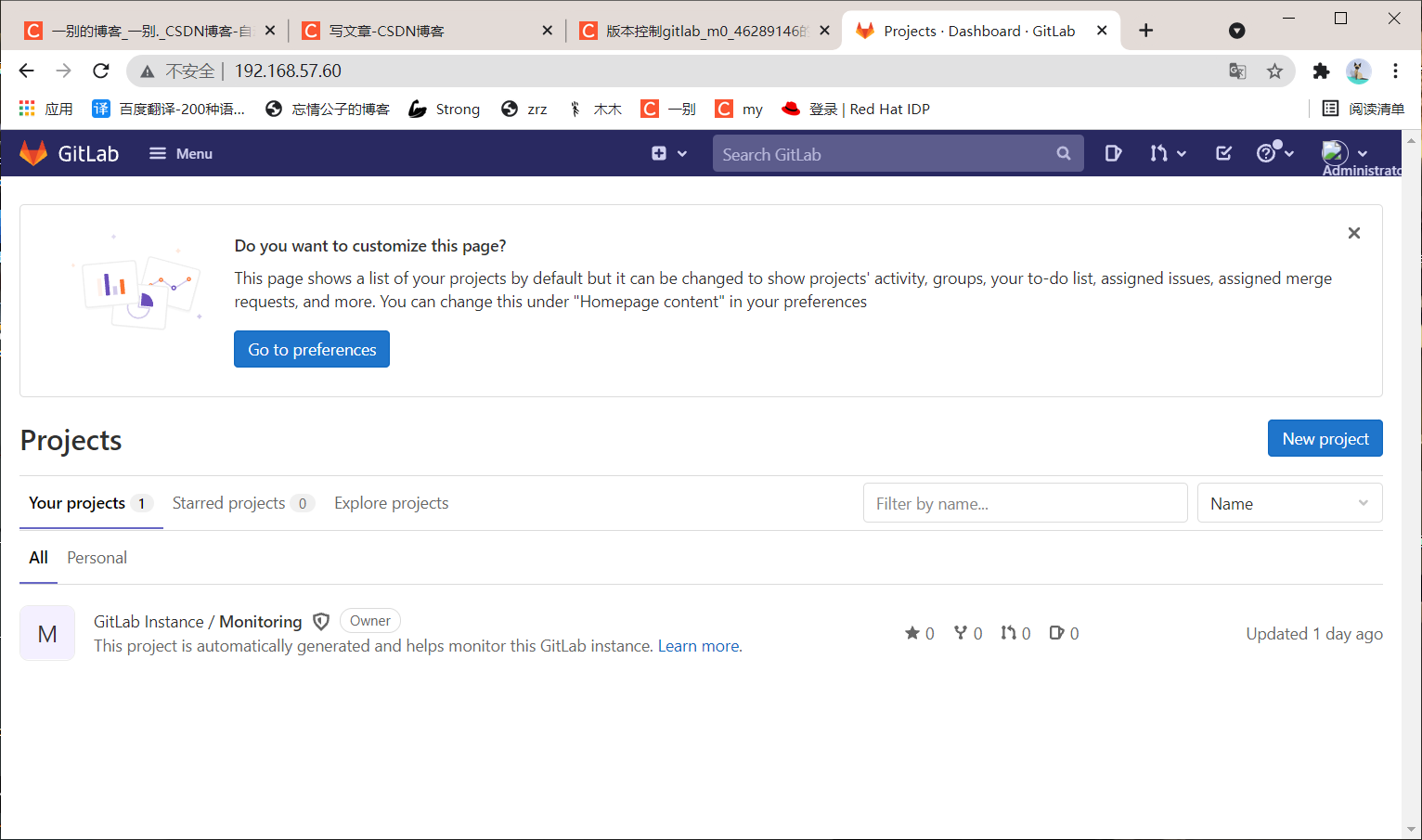Switch to the Starred projects tab
Image resolution: width=1422 pixels, height=840 pixels.
tap(229, 502)
